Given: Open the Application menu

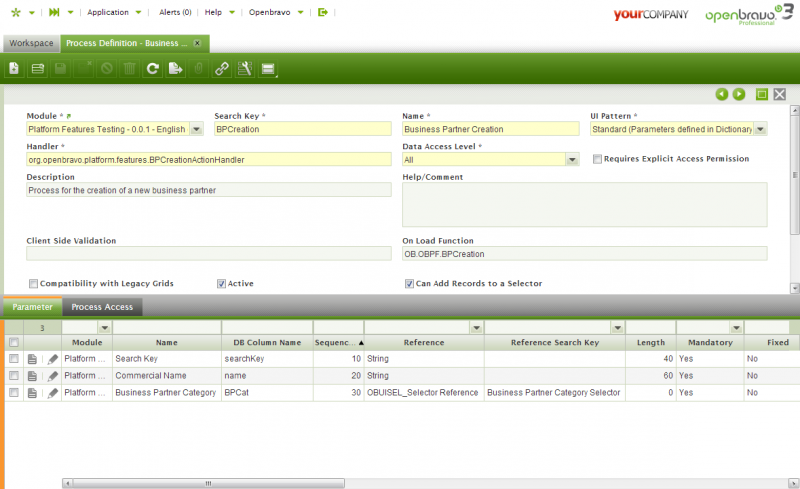Looking at the screenshot, I should (108, 13).
